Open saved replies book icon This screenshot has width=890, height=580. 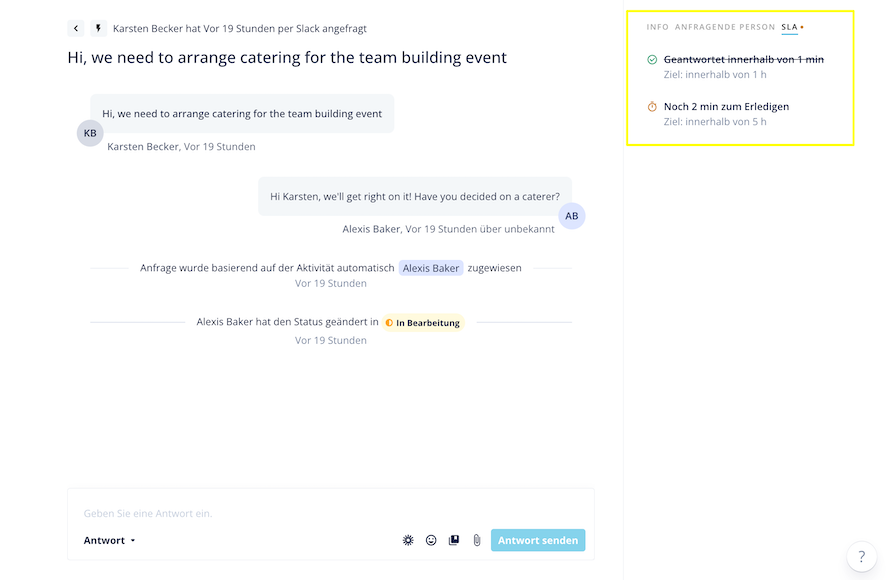click(x=454, y=540)
